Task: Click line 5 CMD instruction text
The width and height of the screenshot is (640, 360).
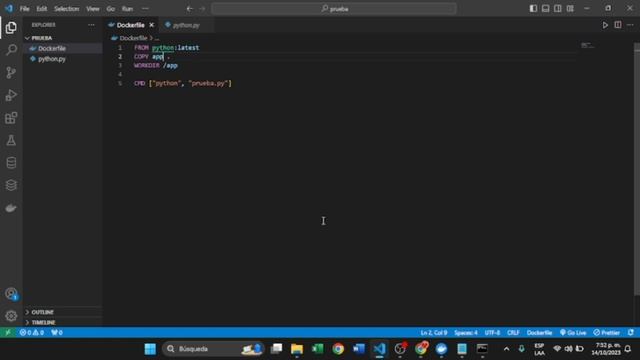Action: [x=182, y=83]
